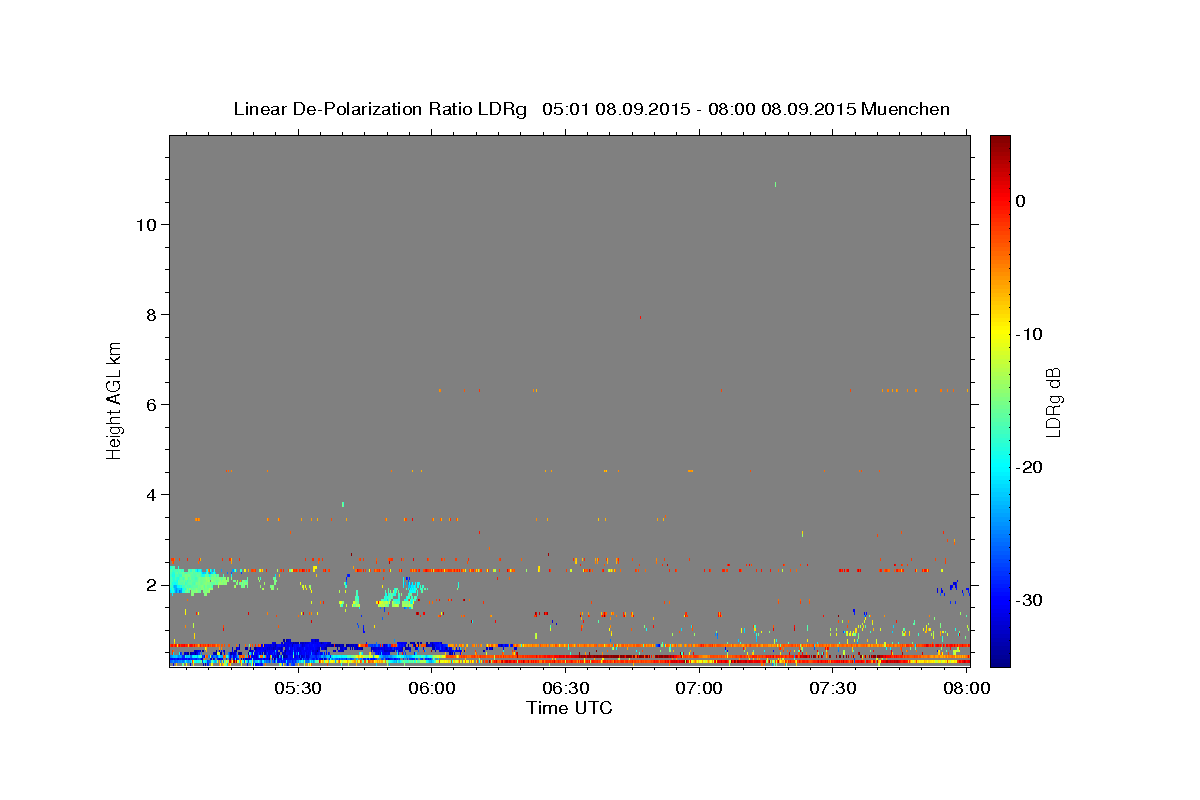
Task: Click the colorbar value -20
Action: pyautogui.click(x=1031, y=467)
